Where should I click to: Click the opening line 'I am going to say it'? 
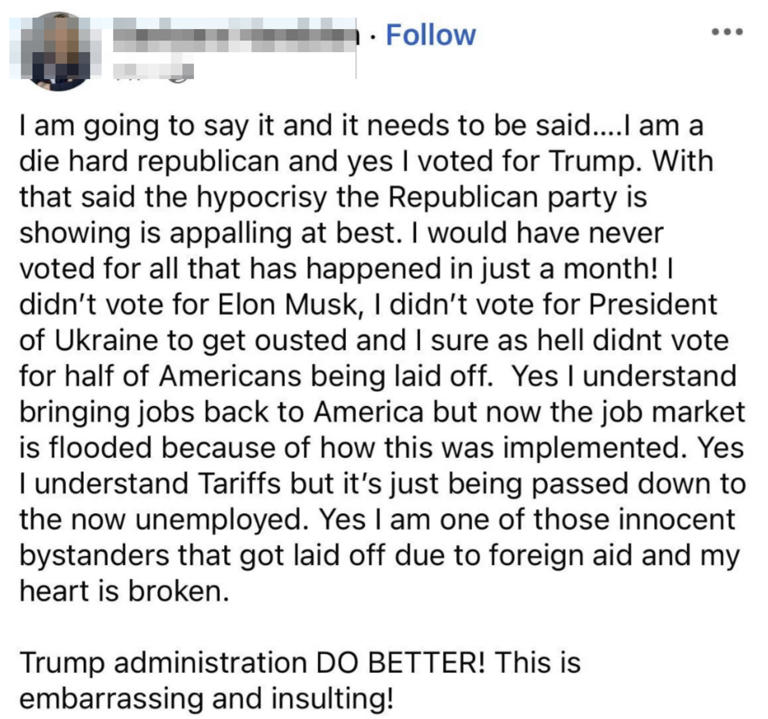[x=145, y=125]
